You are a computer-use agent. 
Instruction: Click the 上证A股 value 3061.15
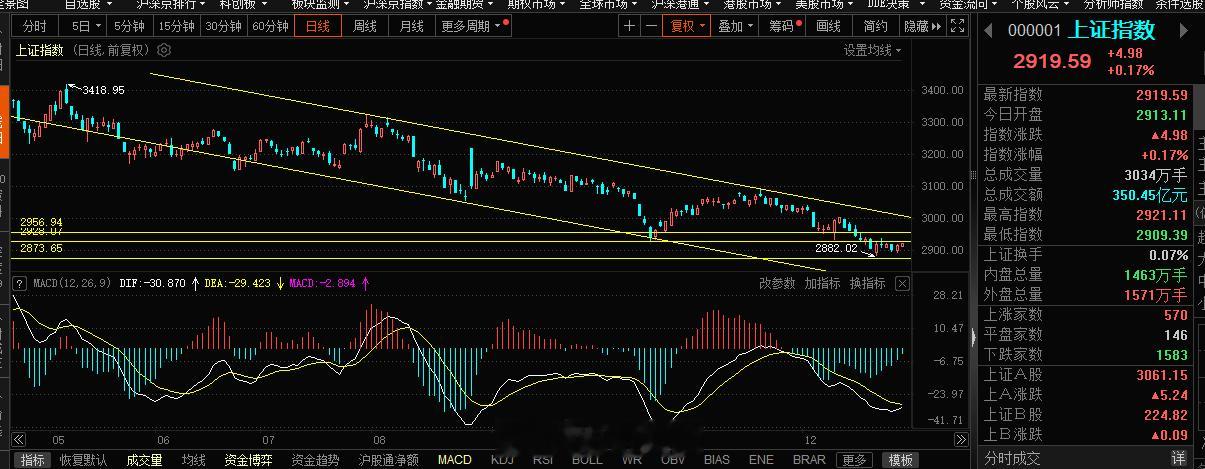click(1161, 375)
